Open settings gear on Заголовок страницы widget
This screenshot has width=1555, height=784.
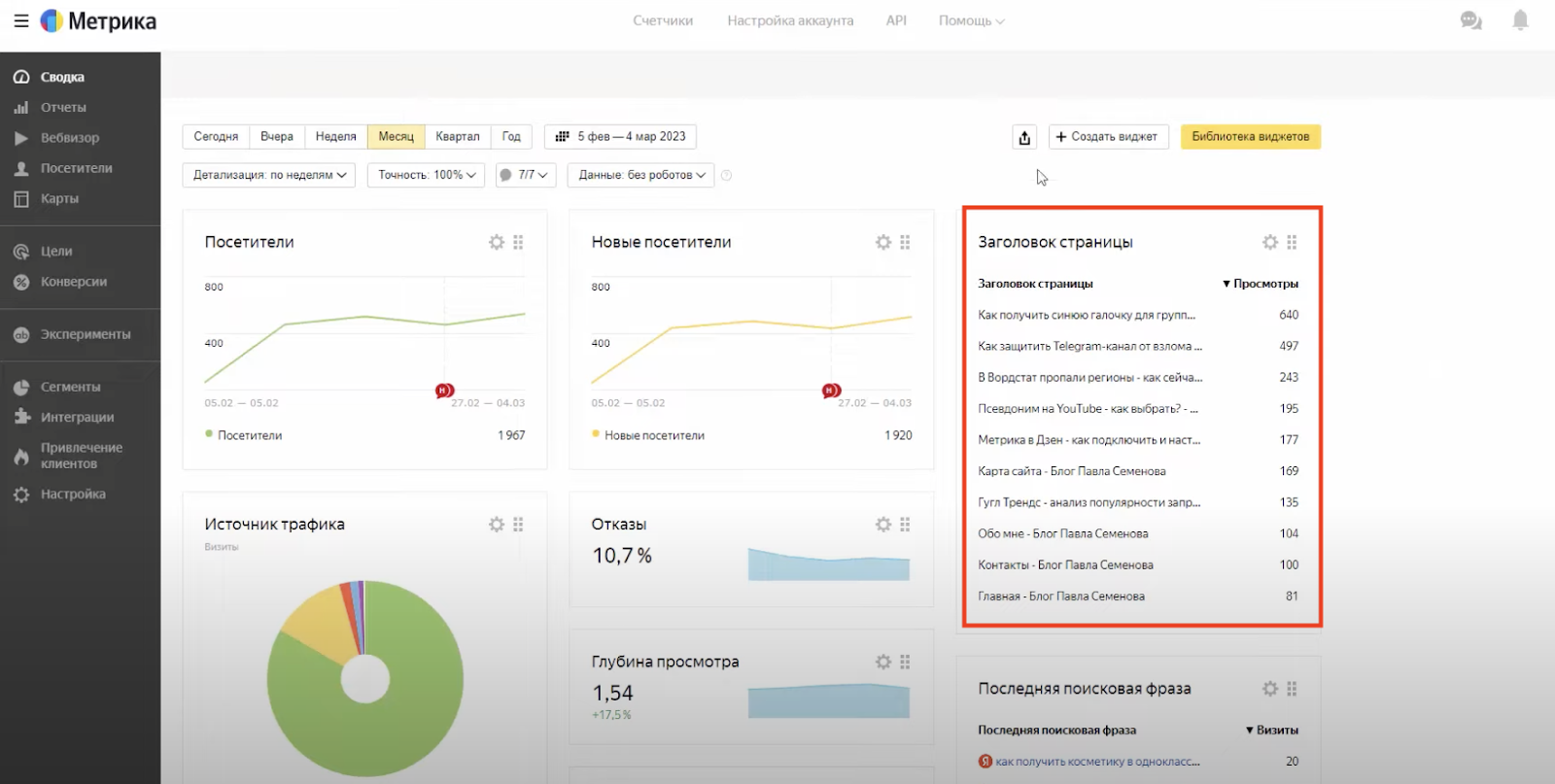(x=1269, y=242)
